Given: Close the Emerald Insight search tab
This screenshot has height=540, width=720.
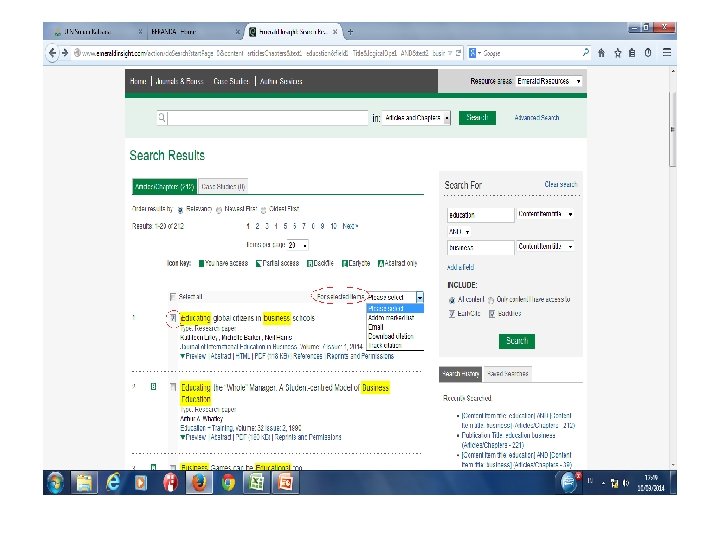Looking at the screenshot, I should [x=335, y=32].
